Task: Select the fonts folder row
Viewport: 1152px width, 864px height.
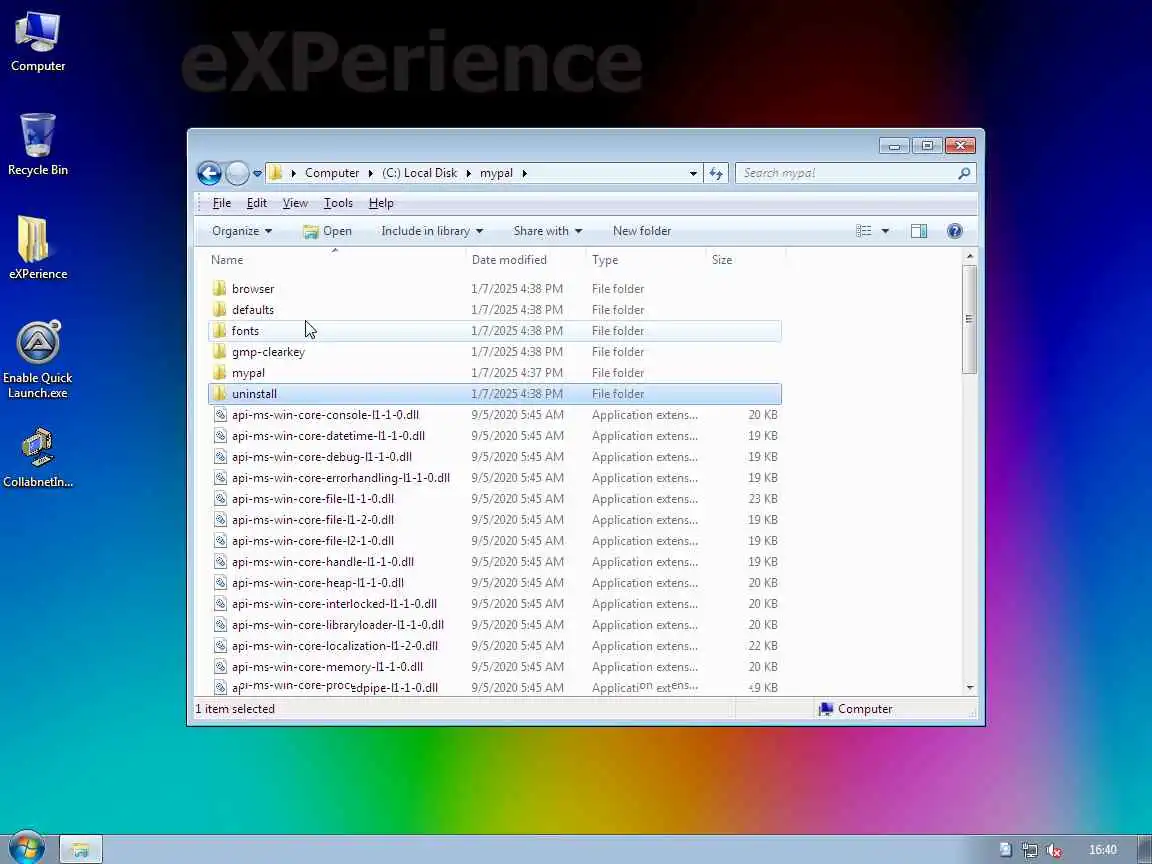Action: point(494,331)
